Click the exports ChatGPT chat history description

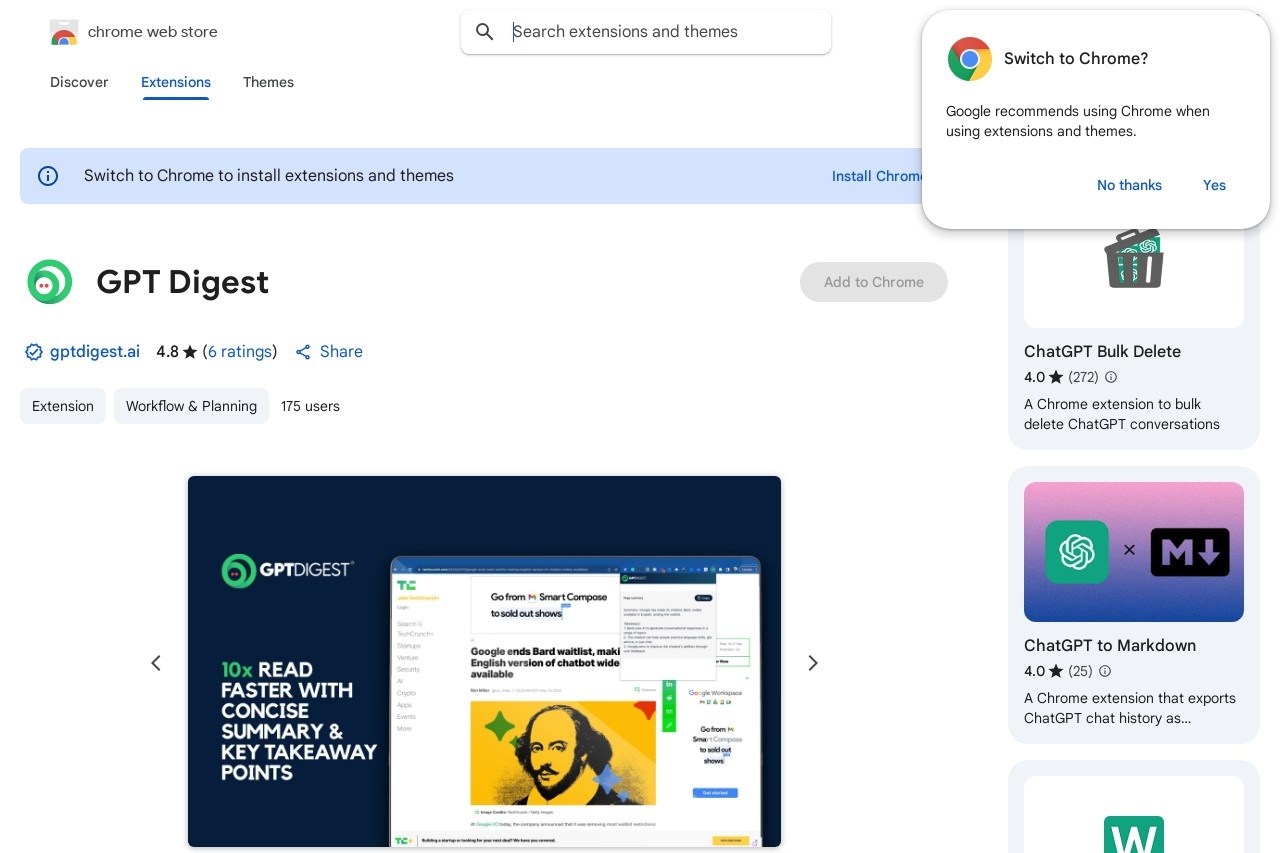pyautogui.click(x=1130, y=708)
